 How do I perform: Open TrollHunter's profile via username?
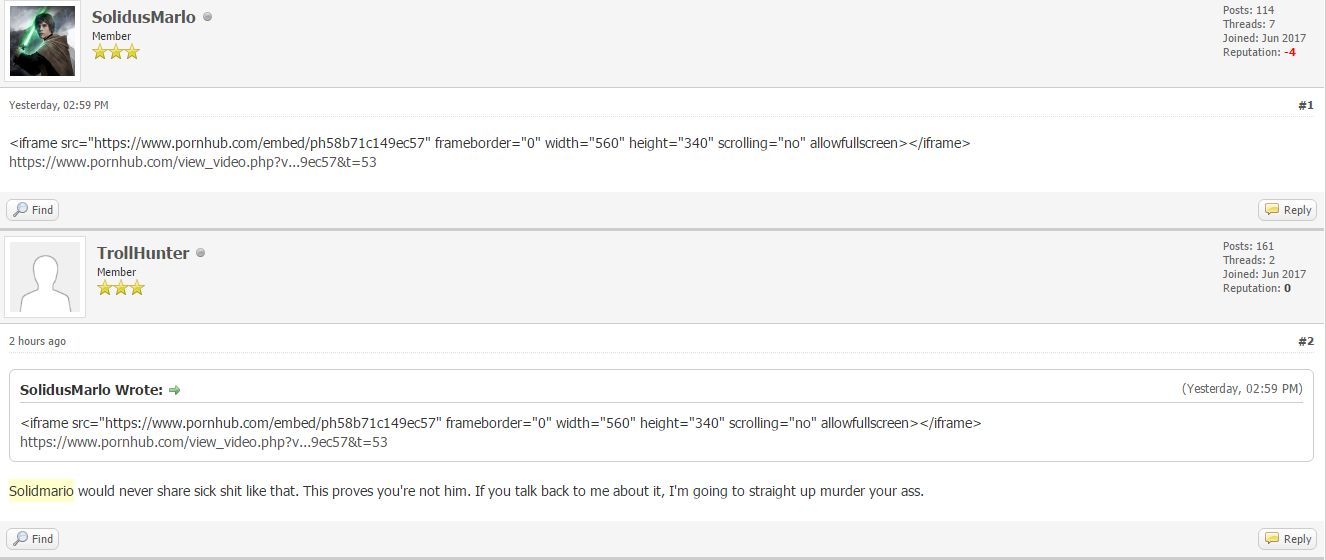tap(143, 253)
